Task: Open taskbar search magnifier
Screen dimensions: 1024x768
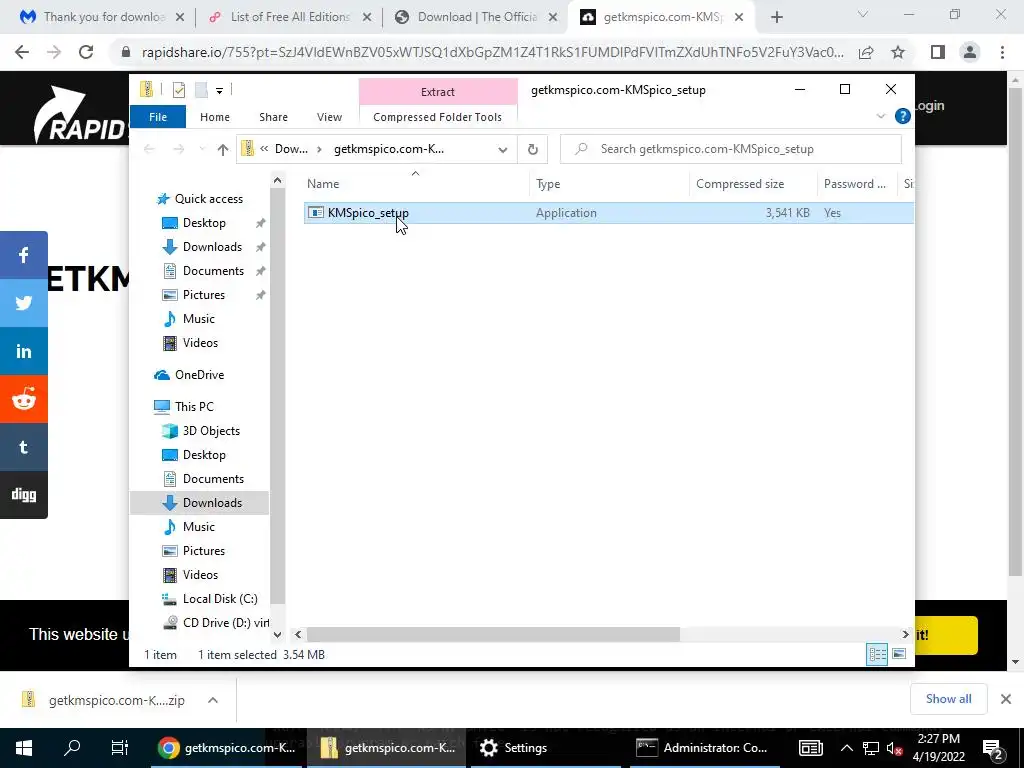Action: (x=72, y=748)
